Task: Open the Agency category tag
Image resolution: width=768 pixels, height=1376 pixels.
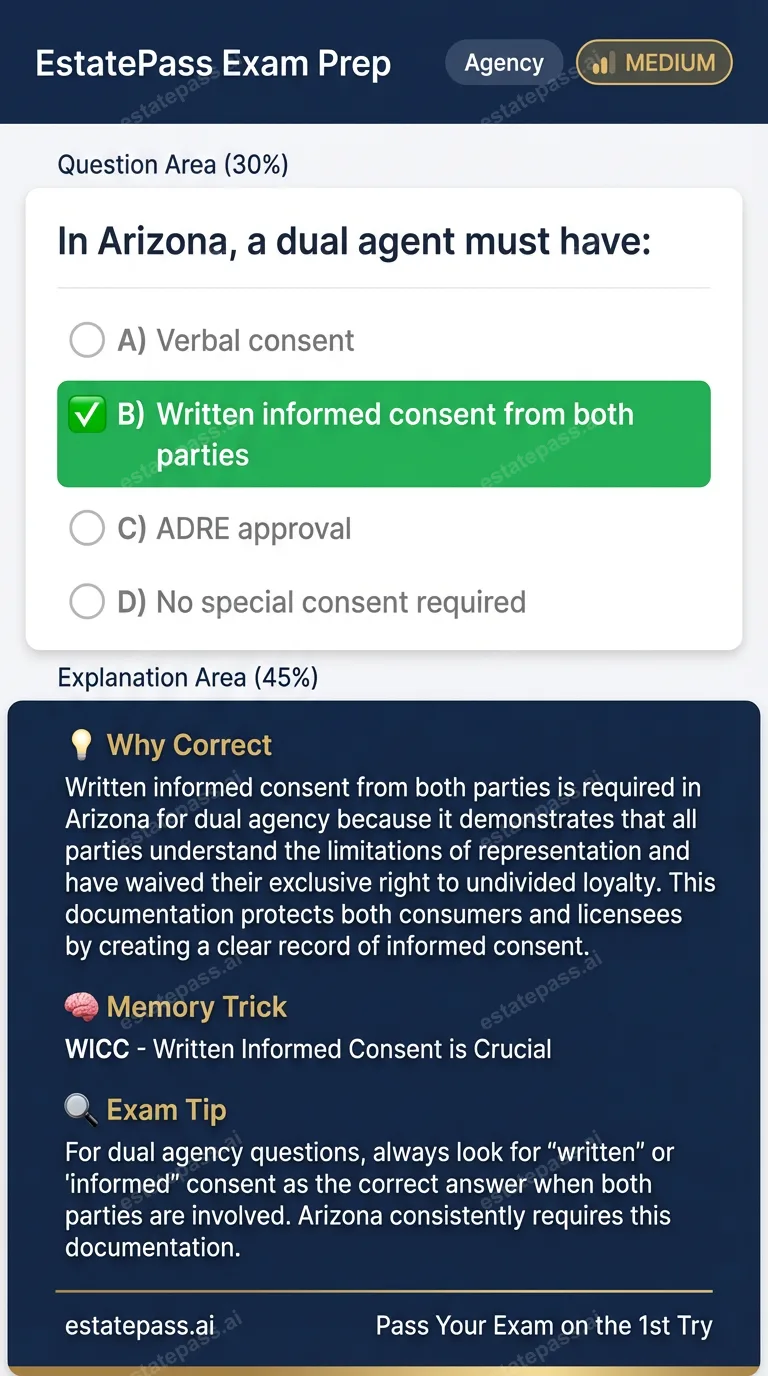Action: click(x=504, y=63)
